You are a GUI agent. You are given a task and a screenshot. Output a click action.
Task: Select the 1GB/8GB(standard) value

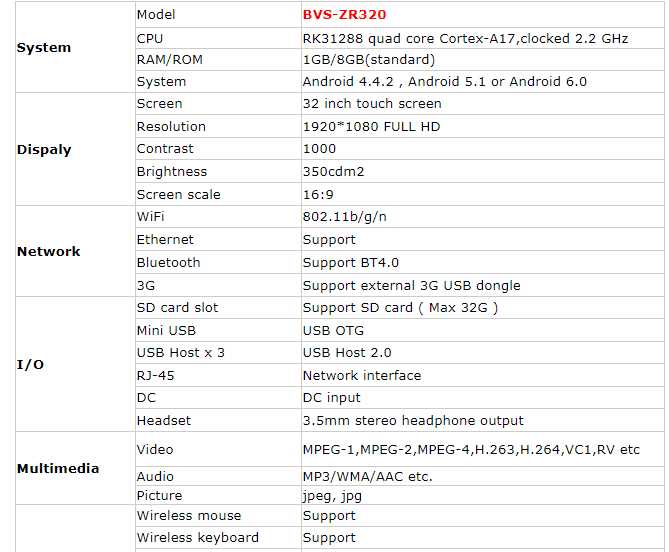point(368,60)
